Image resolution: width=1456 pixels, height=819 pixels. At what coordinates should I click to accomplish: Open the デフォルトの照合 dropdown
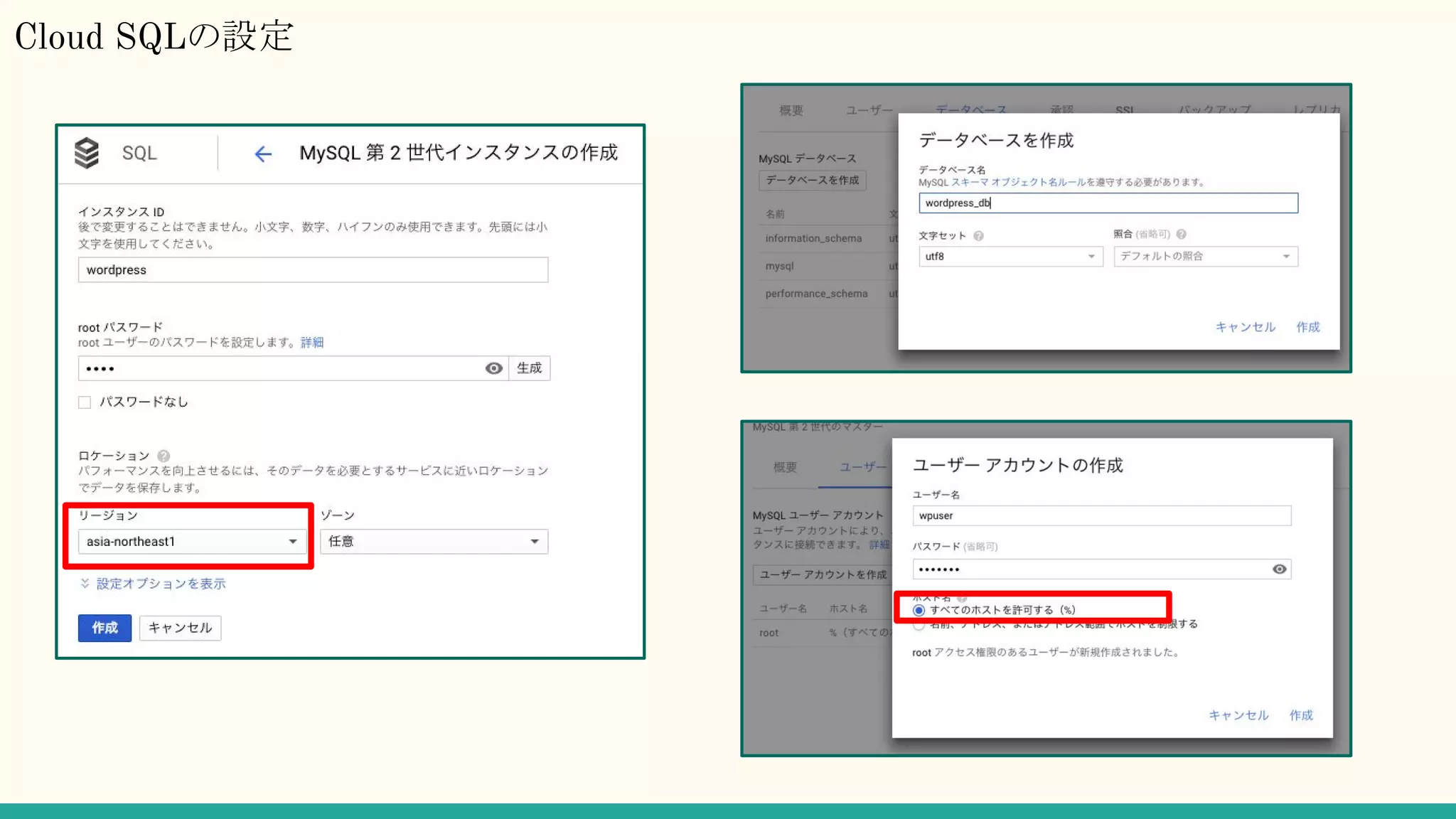pos(1206,256)
